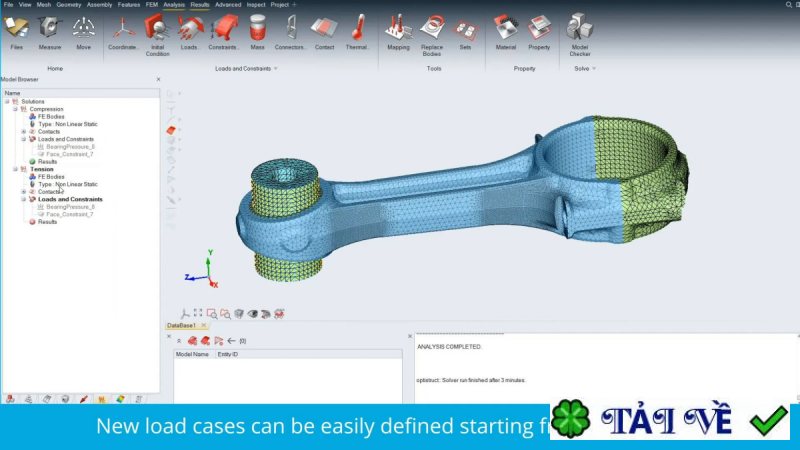800x450 pixels.
Task: Switch to the Results ribbon tab
Action: click(x=199, y=5)
